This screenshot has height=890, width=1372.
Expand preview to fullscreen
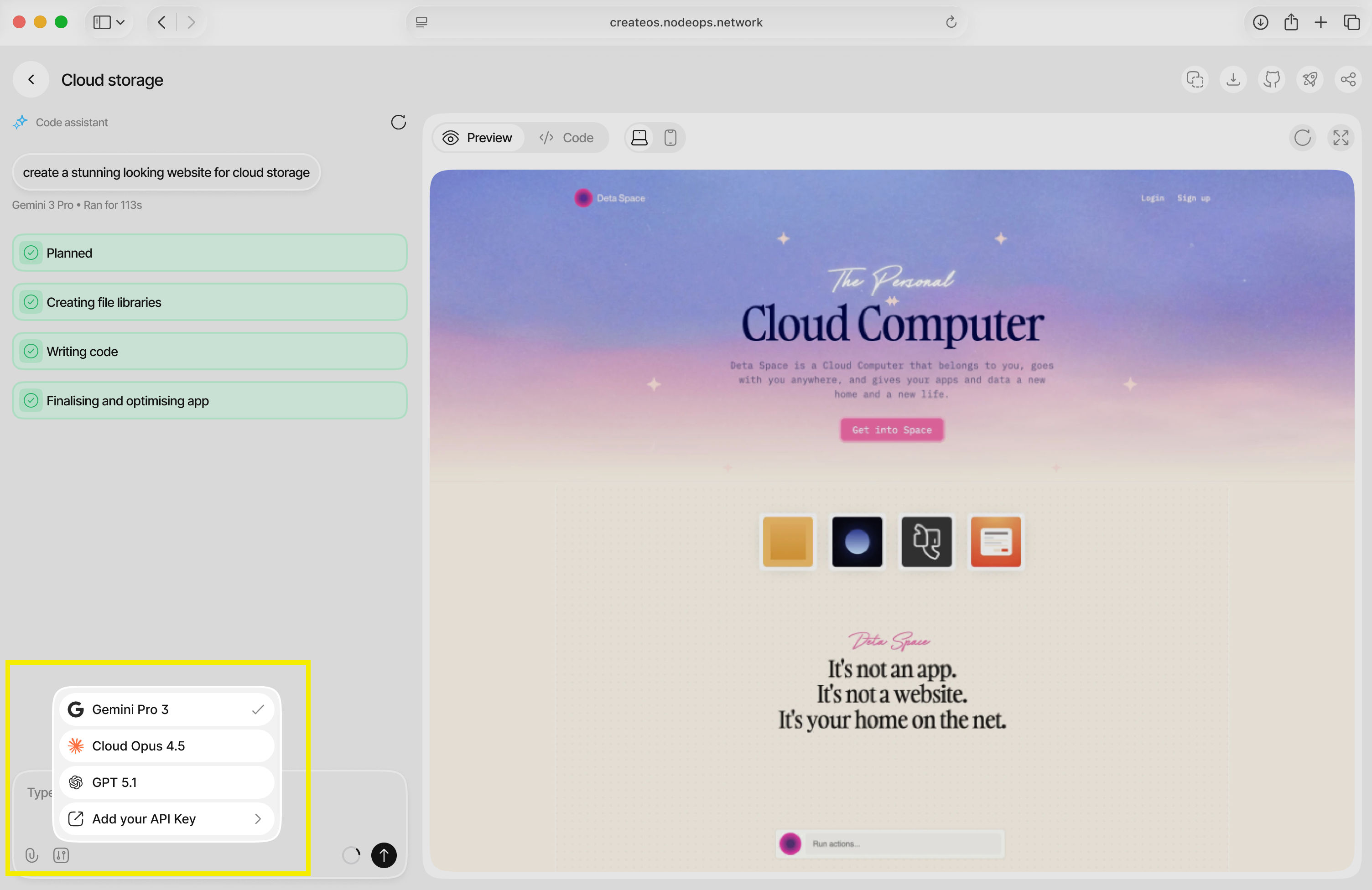[1340, 138]
